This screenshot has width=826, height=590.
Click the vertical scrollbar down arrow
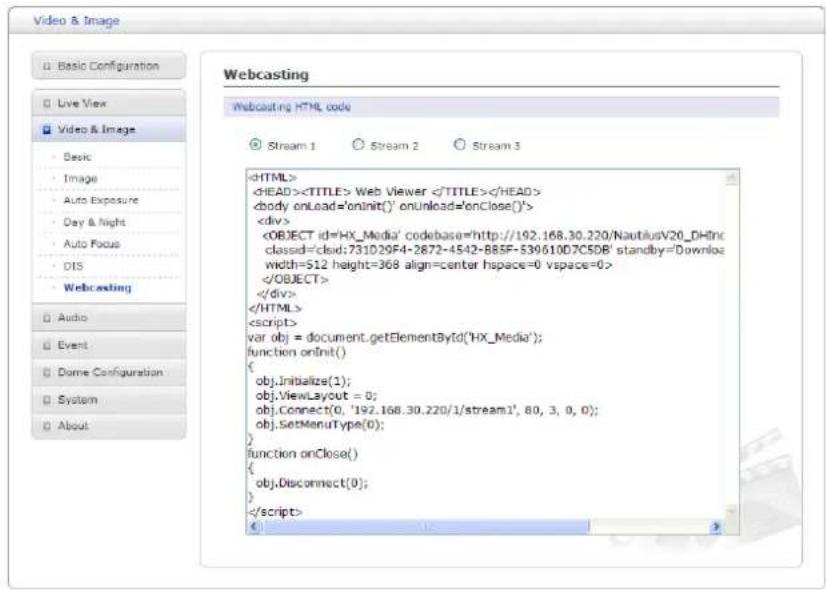pos(731,511)
